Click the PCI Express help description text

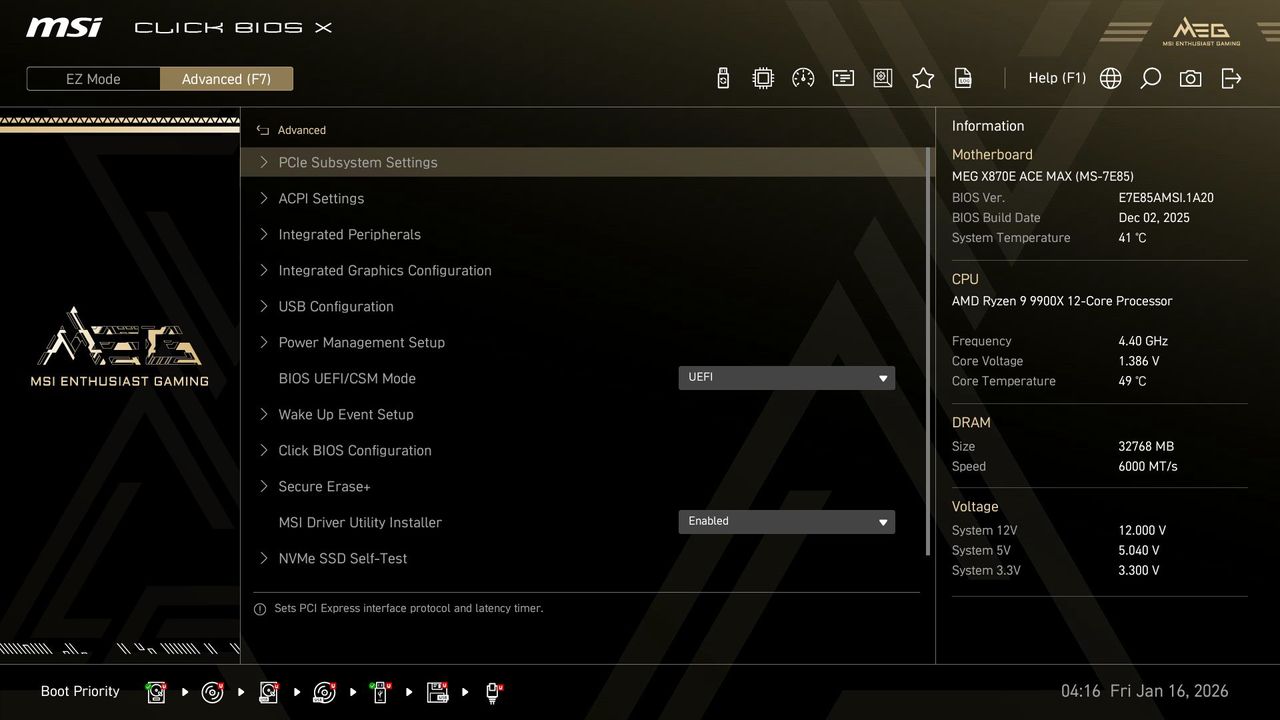point(409,608)
